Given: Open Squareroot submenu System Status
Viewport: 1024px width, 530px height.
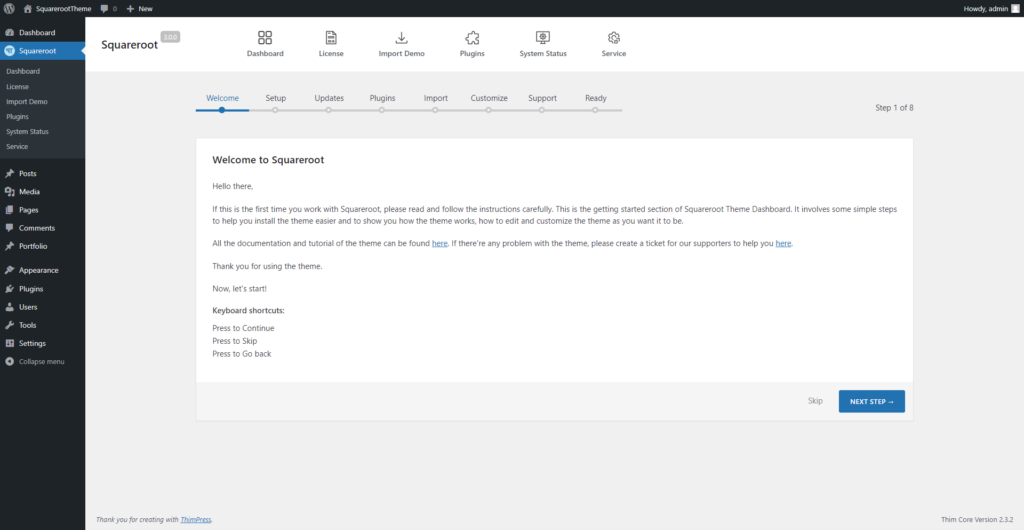Looking at the screenshot, I should [x=27, y=131].
